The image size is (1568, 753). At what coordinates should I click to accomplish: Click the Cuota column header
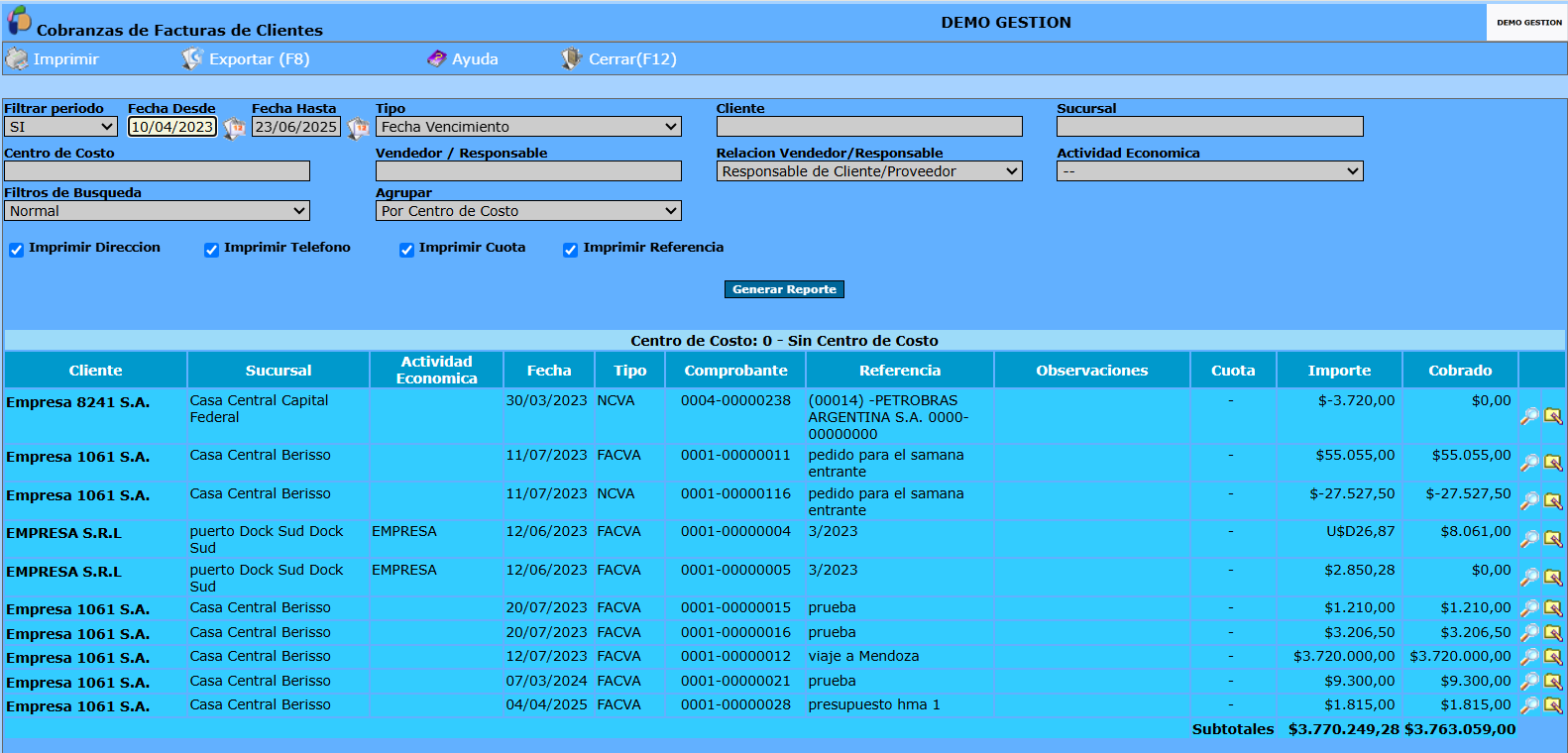click(1233, 371)
